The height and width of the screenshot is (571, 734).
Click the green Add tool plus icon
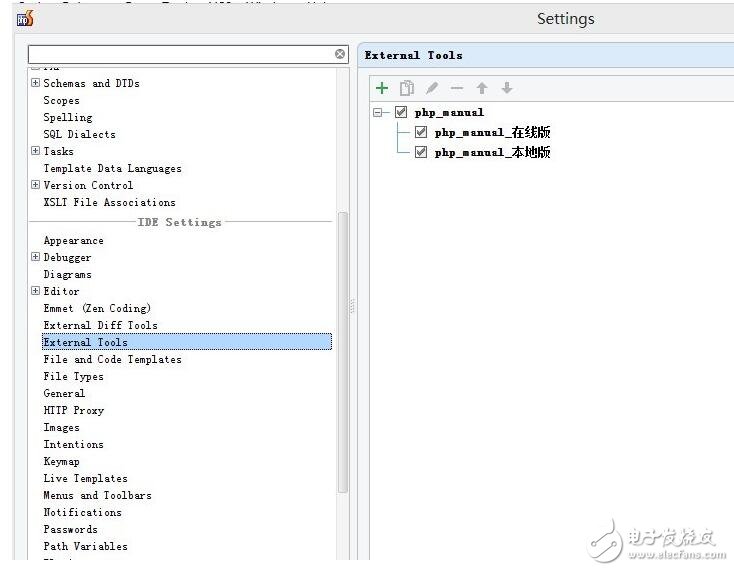click(x=382, y=88)
